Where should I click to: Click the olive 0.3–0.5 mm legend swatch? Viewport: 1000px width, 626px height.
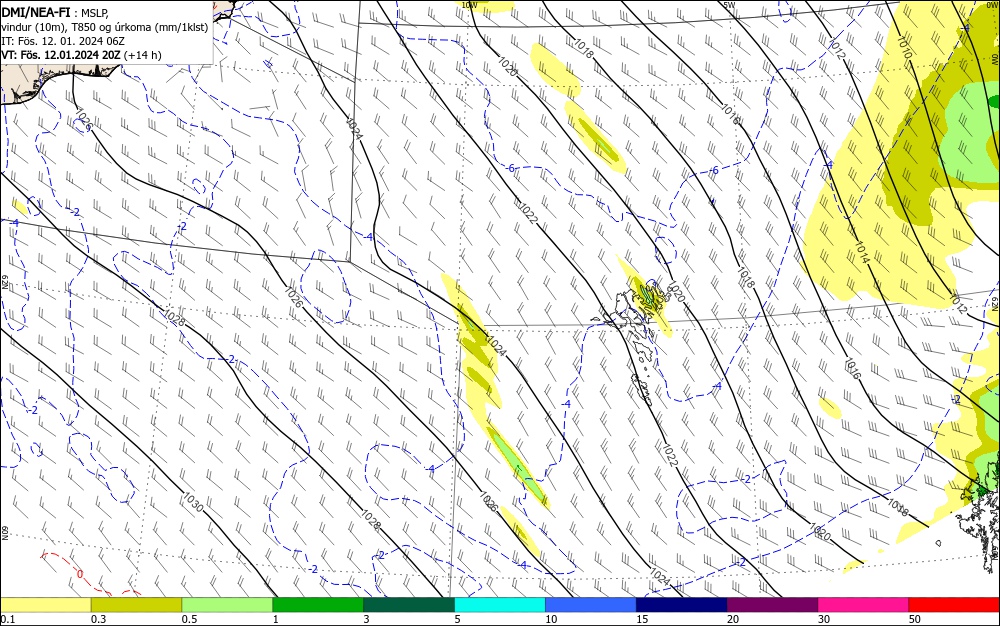(136, 605)
